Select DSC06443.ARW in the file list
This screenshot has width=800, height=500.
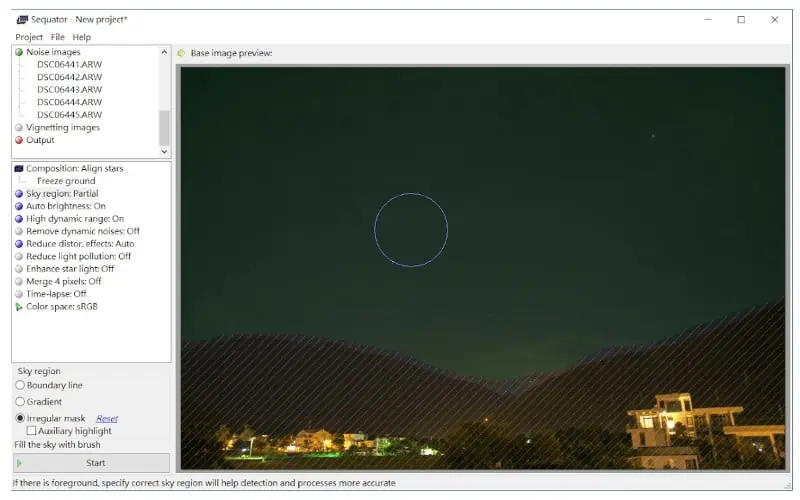point(69,90)
